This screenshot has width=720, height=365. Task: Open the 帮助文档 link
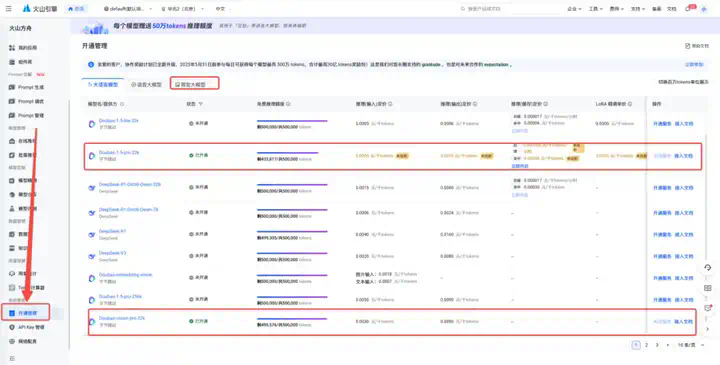pos(697,46)
